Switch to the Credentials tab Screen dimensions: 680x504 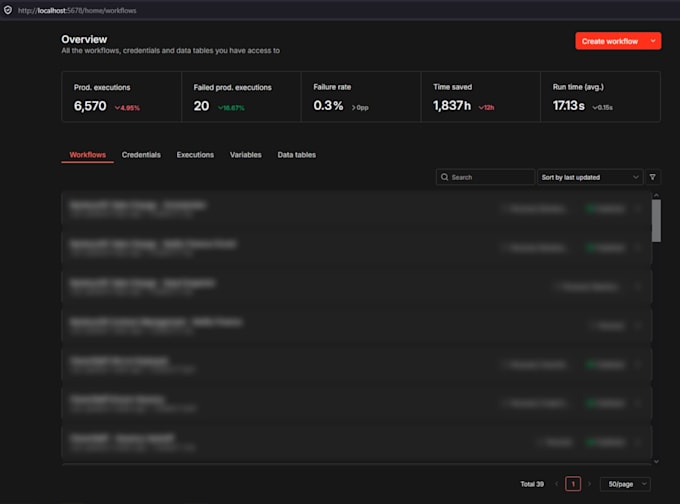pyautogui.click(x=141, y=155)
